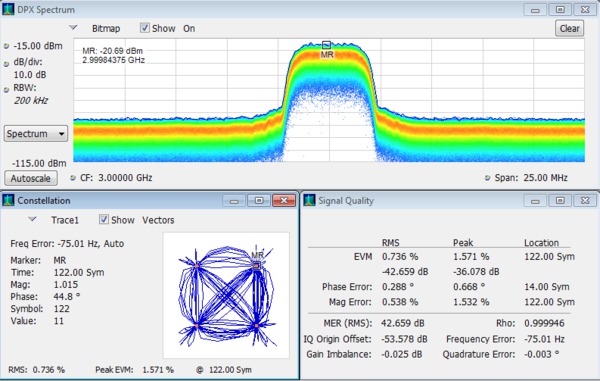Click the Phase Error RMS 0.288 ° cell
The width and height of the screenshot is (600, 381).
[x=398, y=287]
